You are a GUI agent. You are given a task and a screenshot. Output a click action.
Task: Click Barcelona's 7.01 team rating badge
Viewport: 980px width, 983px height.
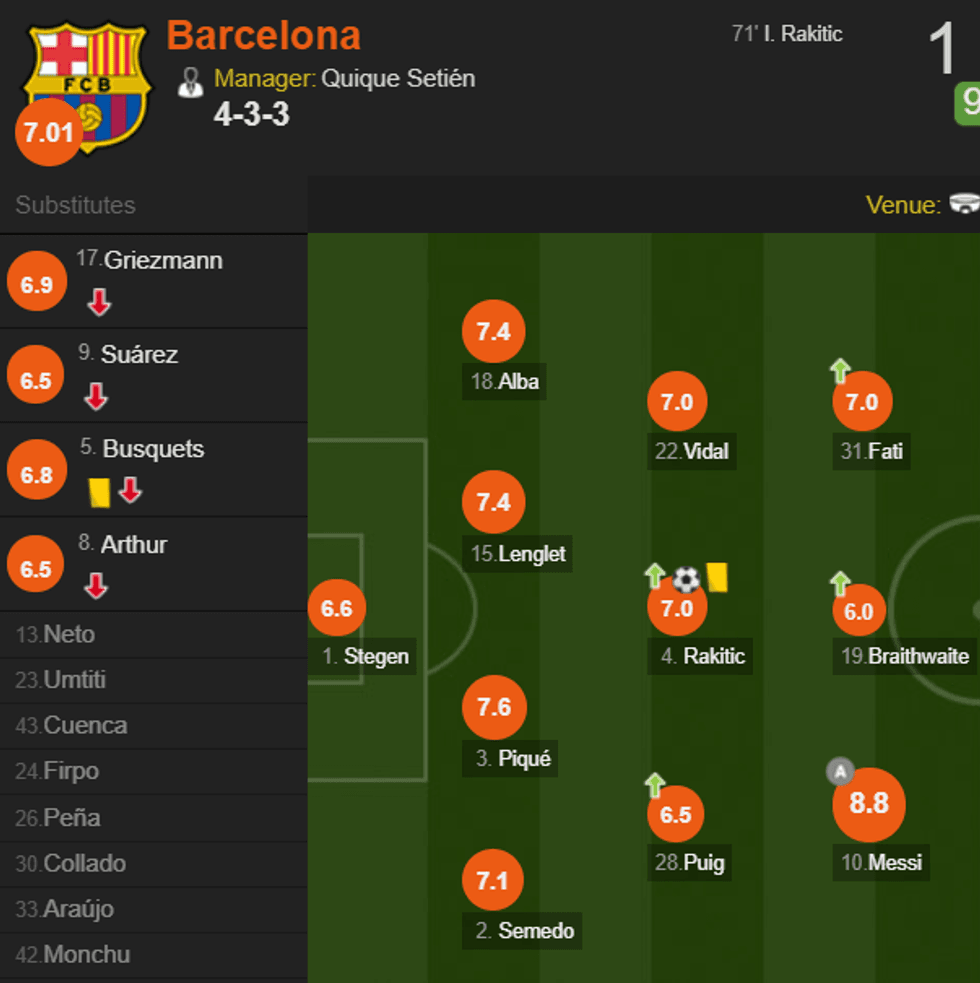pyautogui.click(x=49, y=132)
